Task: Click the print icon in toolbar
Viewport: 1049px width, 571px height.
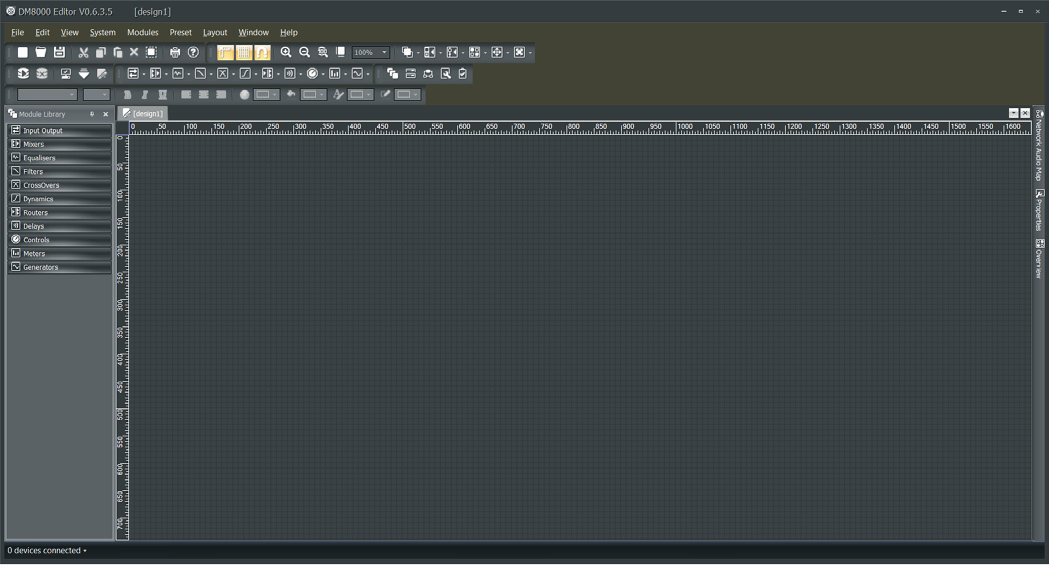Action: (x=175, y=52)
